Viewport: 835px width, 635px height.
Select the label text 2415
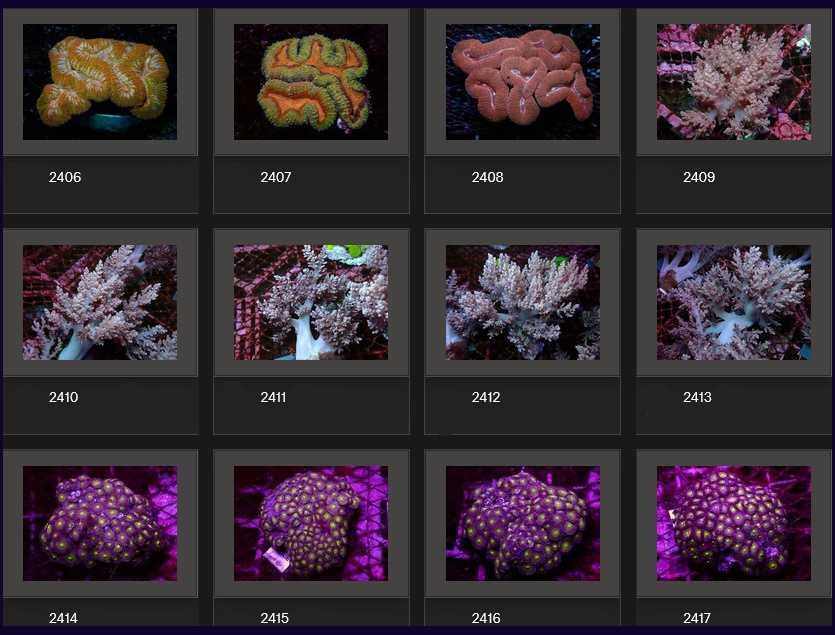274,618
